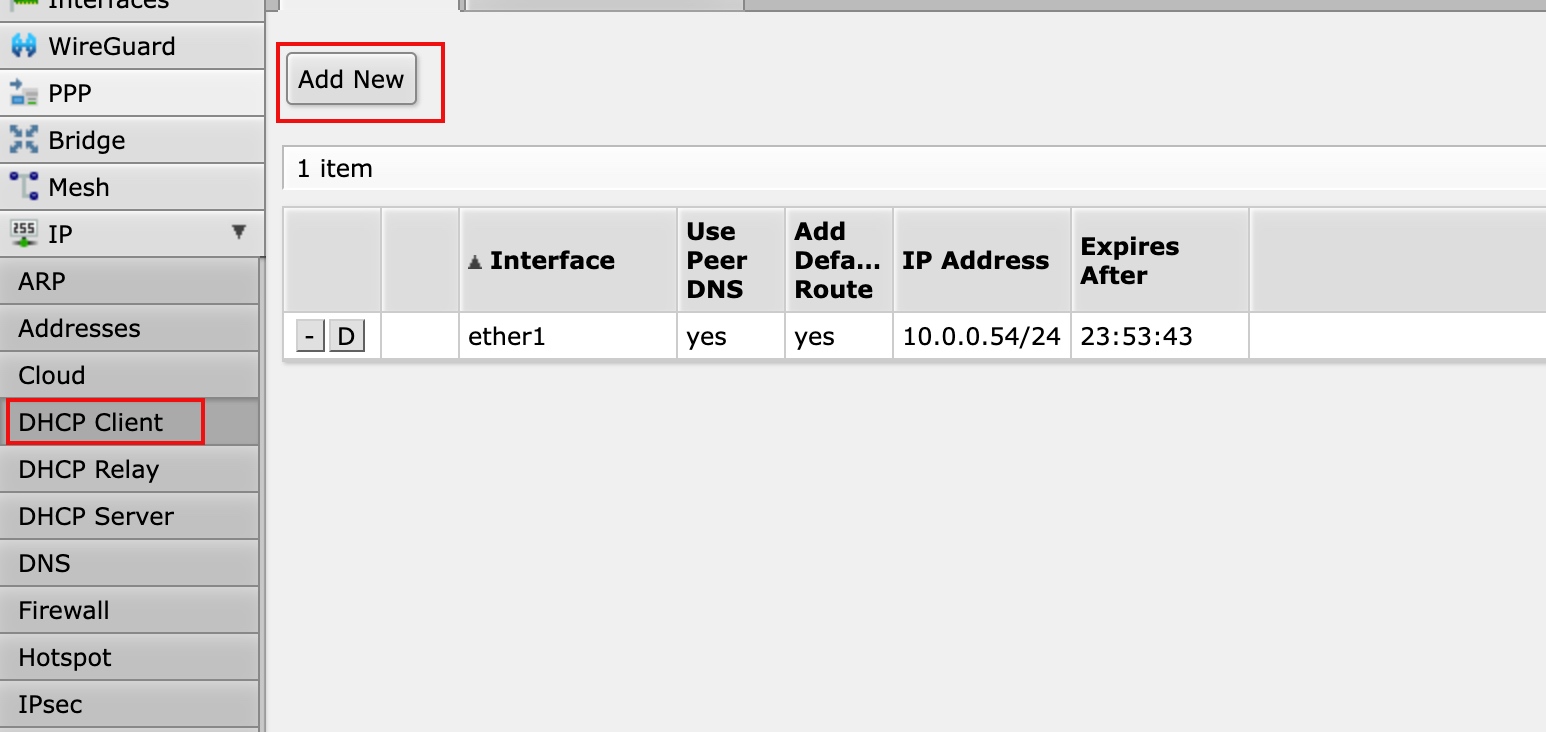Add New DHCP client
This screenshot has height=732, width=1546.
(351, 80)
